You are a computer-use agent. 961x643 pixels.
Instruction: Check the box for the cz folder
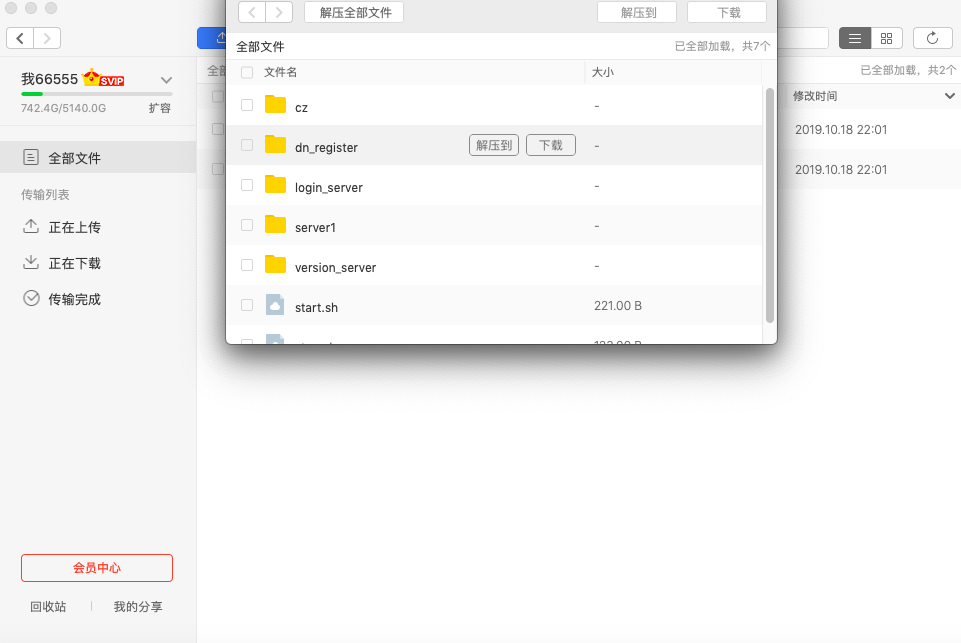coord(247,105)
